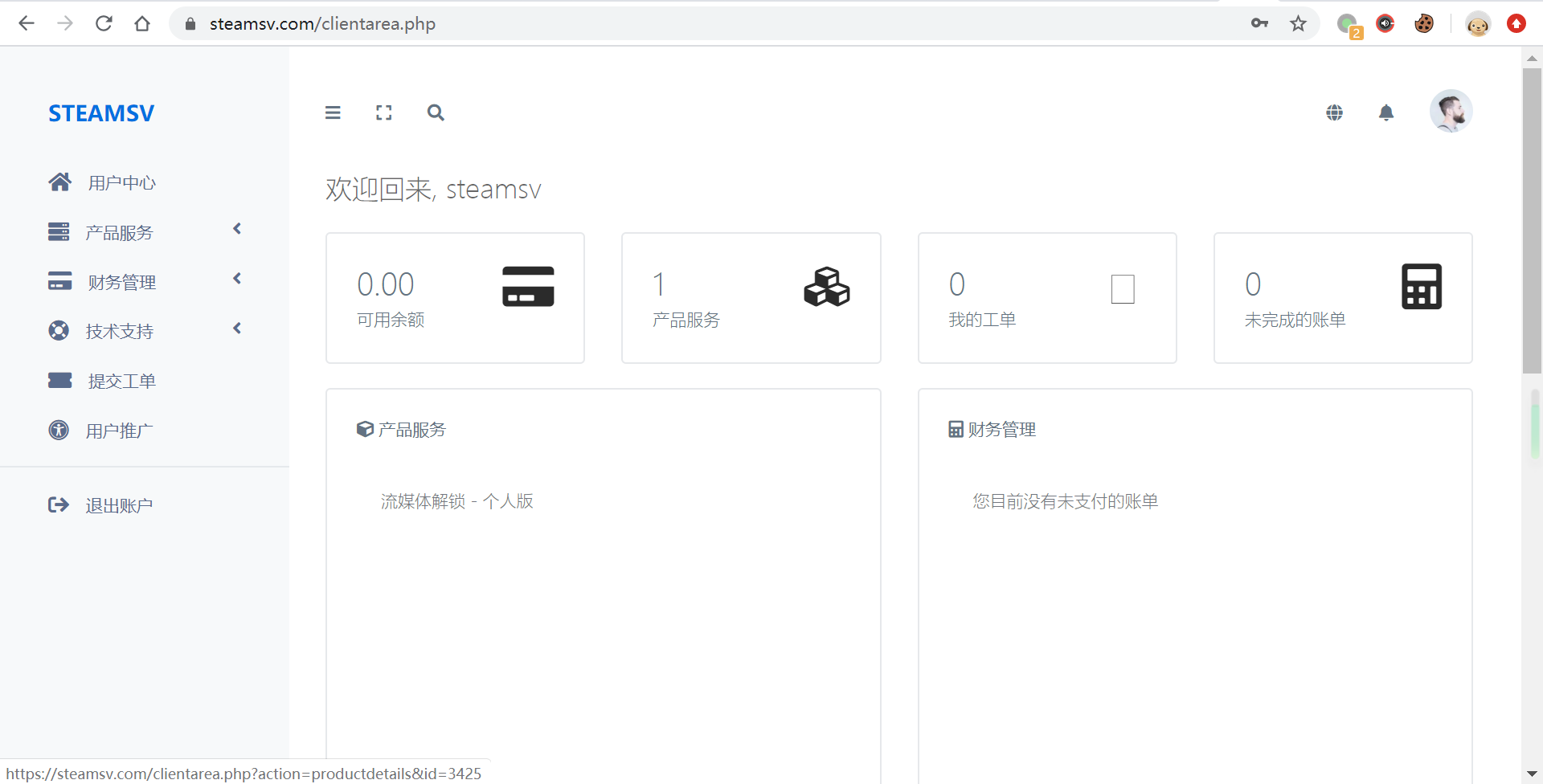Expand the 财务管理 sidebar chevron
Screen dimensions: 1543x784
tap(237, 279)
